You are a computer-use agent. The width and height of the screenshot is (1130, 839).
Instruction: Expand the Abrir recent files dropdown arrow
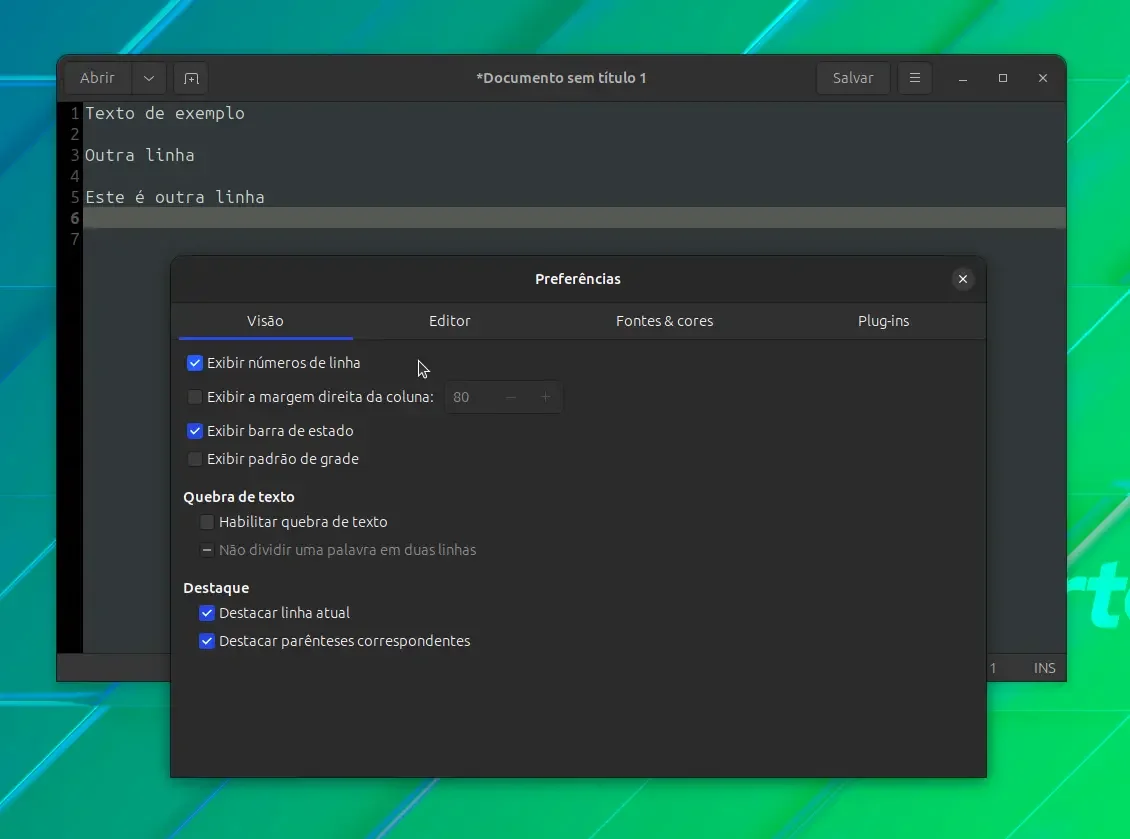tap(148, 78)
